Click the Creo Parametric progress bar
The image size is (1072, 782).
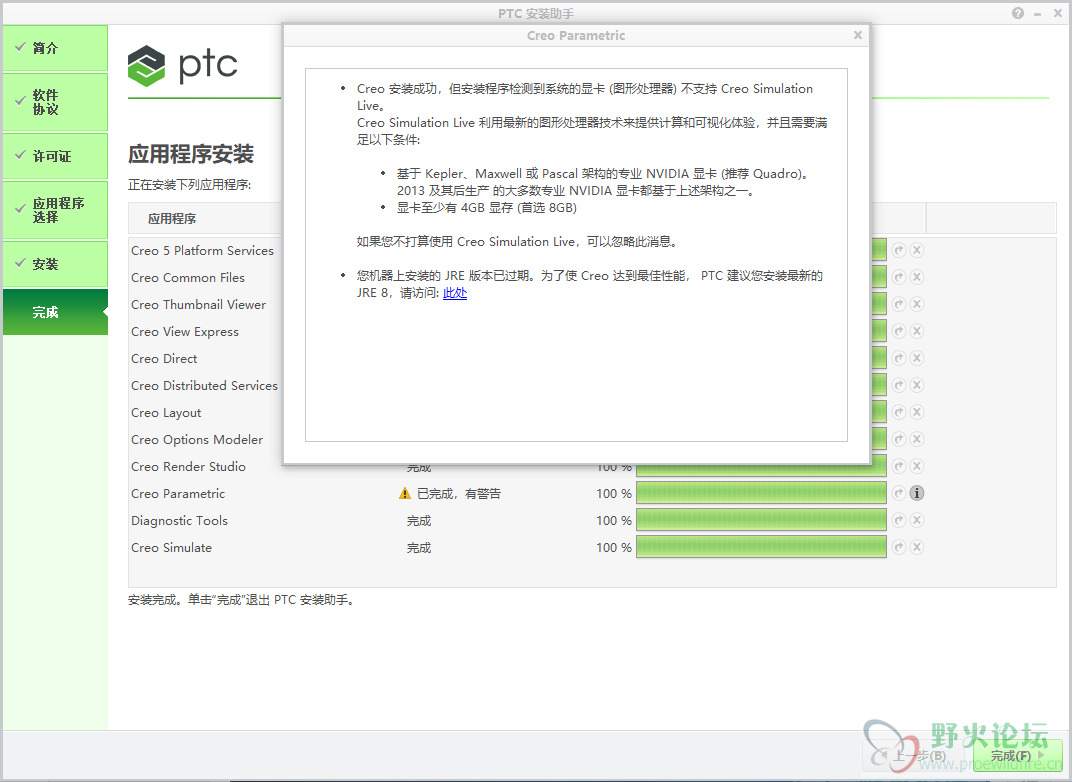[x=761, y=493]
